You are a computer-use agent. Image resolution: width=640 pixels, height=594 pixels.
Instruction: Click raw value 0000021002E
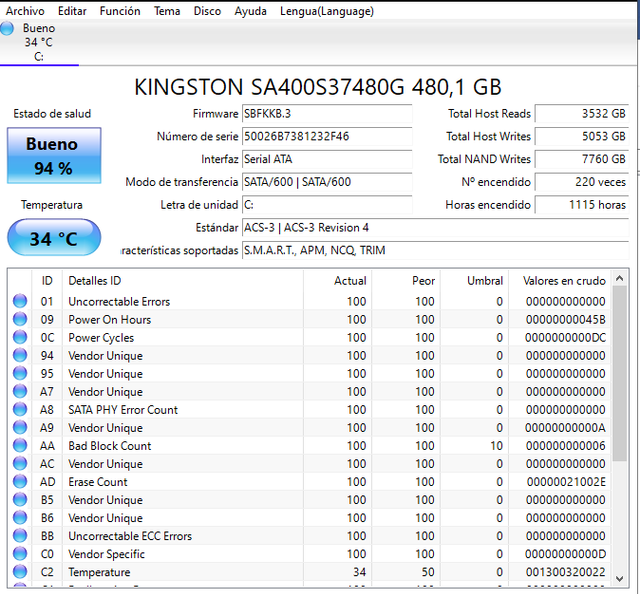click(x=566, y=482)
